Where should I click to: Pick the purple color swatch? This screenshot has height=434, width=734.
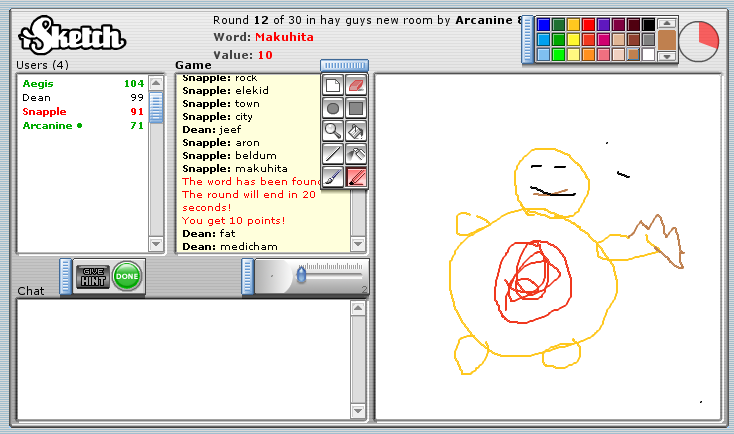click(603, 25)
